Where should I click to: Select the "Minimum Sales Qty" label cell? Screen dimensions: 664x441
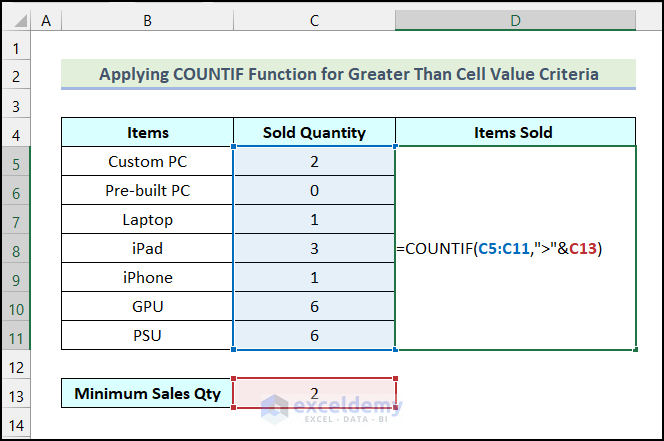point(148,394)
